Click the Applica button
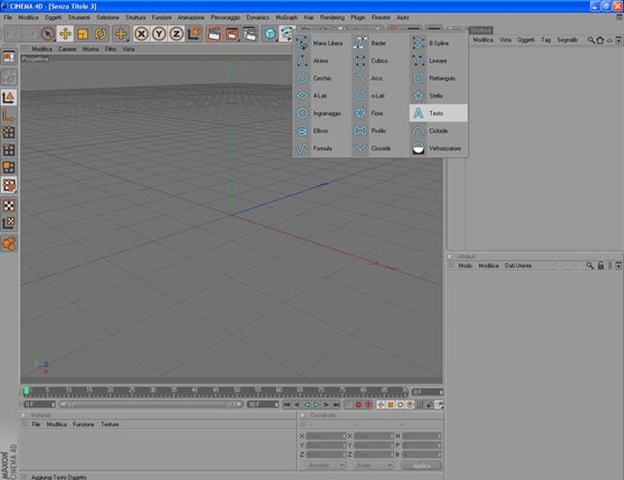 pos(421,465)
